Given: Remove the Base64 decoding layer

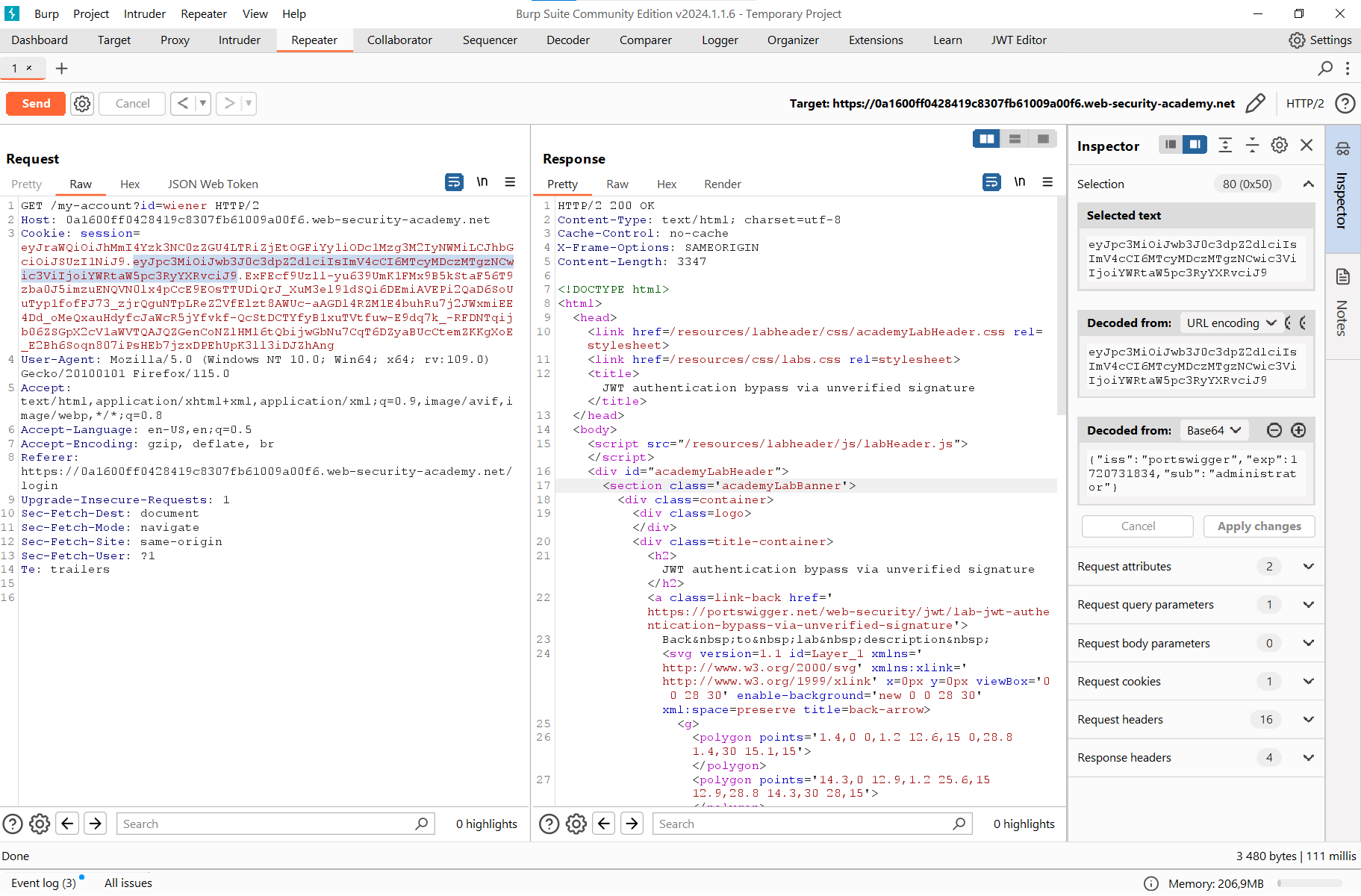Looking at the screenshot, I should click(x=1274, y=430).
